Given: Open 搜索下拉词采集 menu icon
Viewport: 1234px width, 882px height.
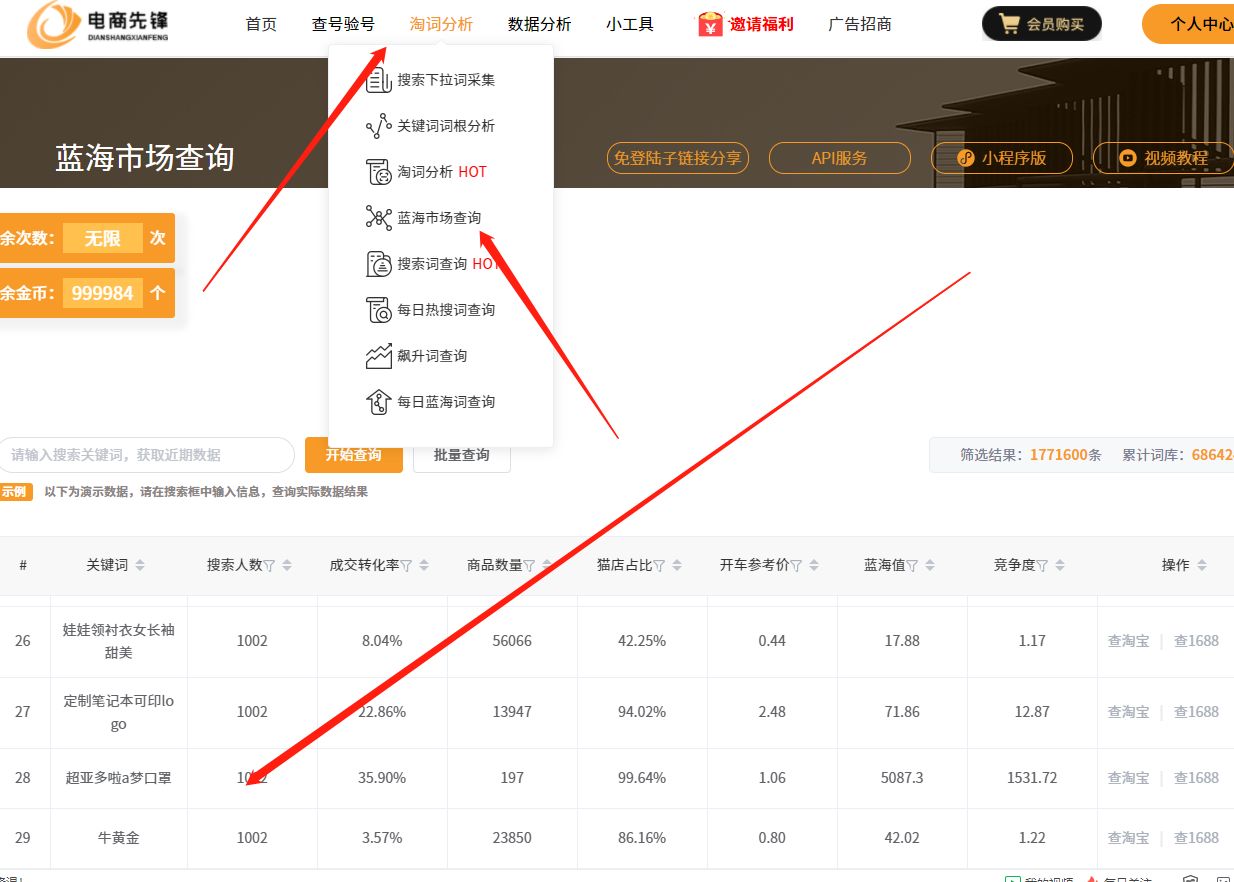Looking at the screenshot, I should pyautogui.click(x=378, y=80).
